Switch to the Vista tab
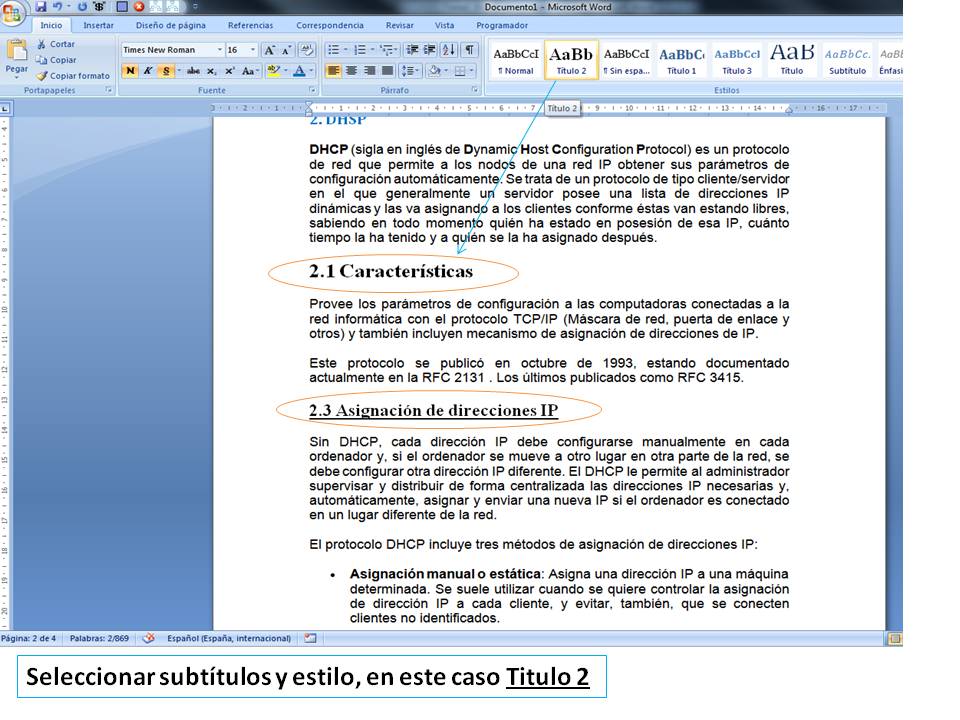This screenshot has height=720, width=960. [x=444, y=25]
